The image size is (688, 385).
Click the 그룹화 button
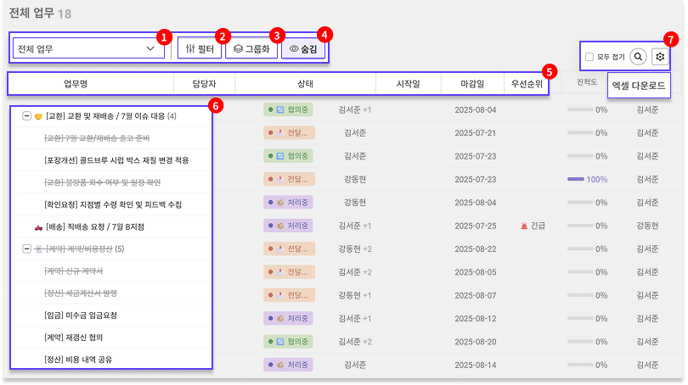coord(251,48)
